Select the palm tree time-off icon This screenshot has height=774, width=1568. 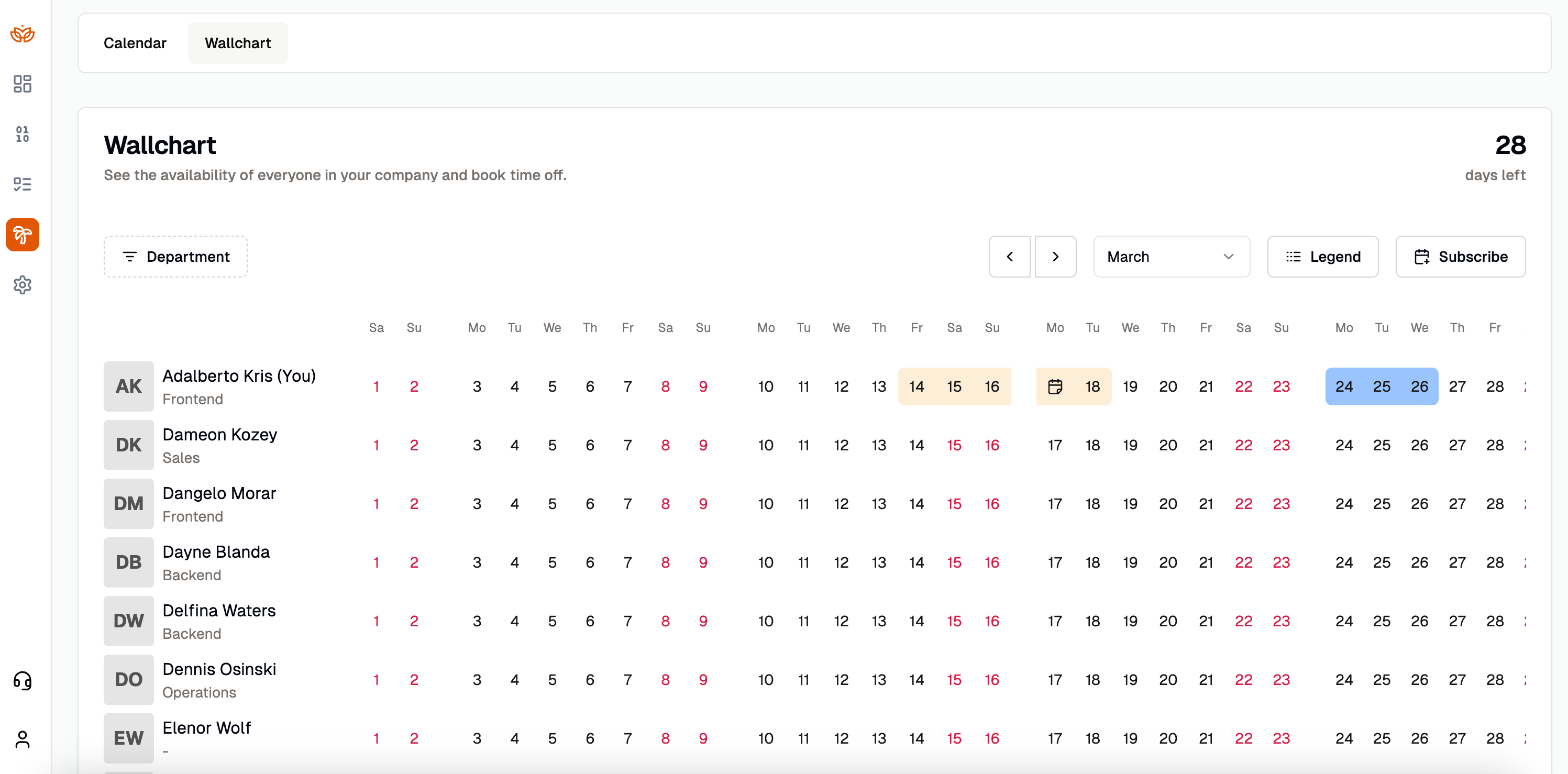coord(23,234)
